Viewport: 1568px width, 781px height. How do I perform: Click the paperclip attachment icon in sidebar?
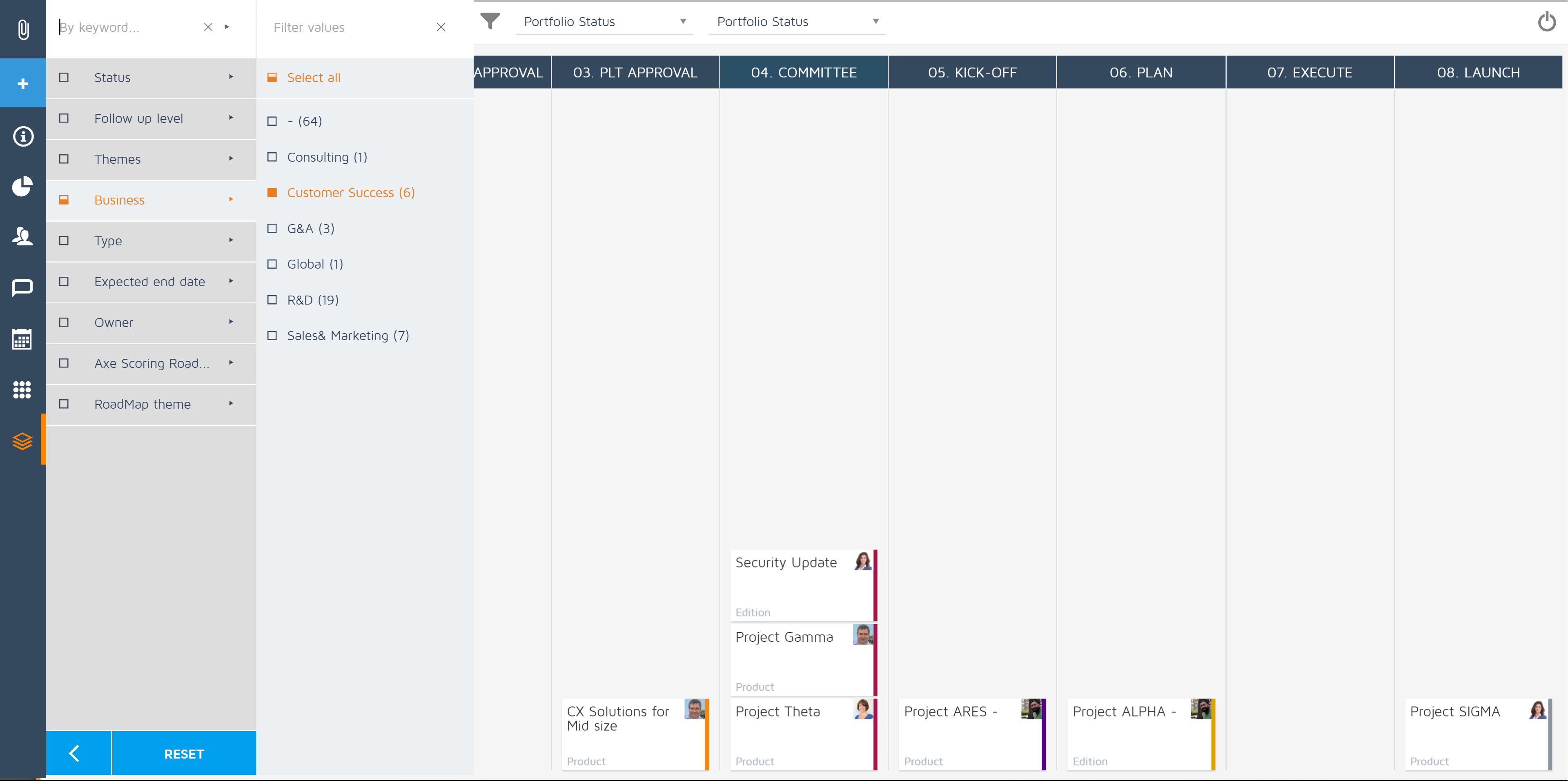pos(22,29)
